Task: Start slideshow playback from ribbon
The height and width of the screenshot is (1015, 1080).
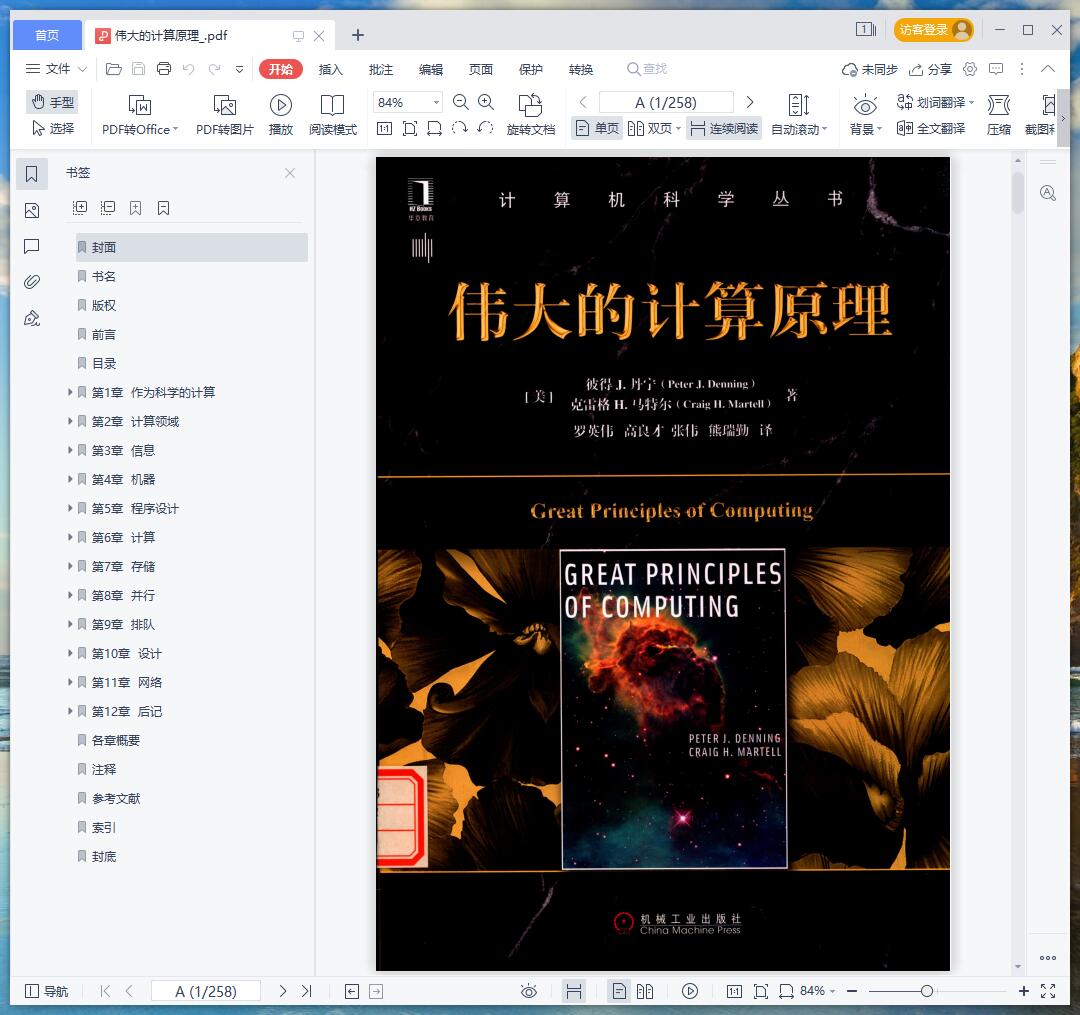Action: click(280, 114)
